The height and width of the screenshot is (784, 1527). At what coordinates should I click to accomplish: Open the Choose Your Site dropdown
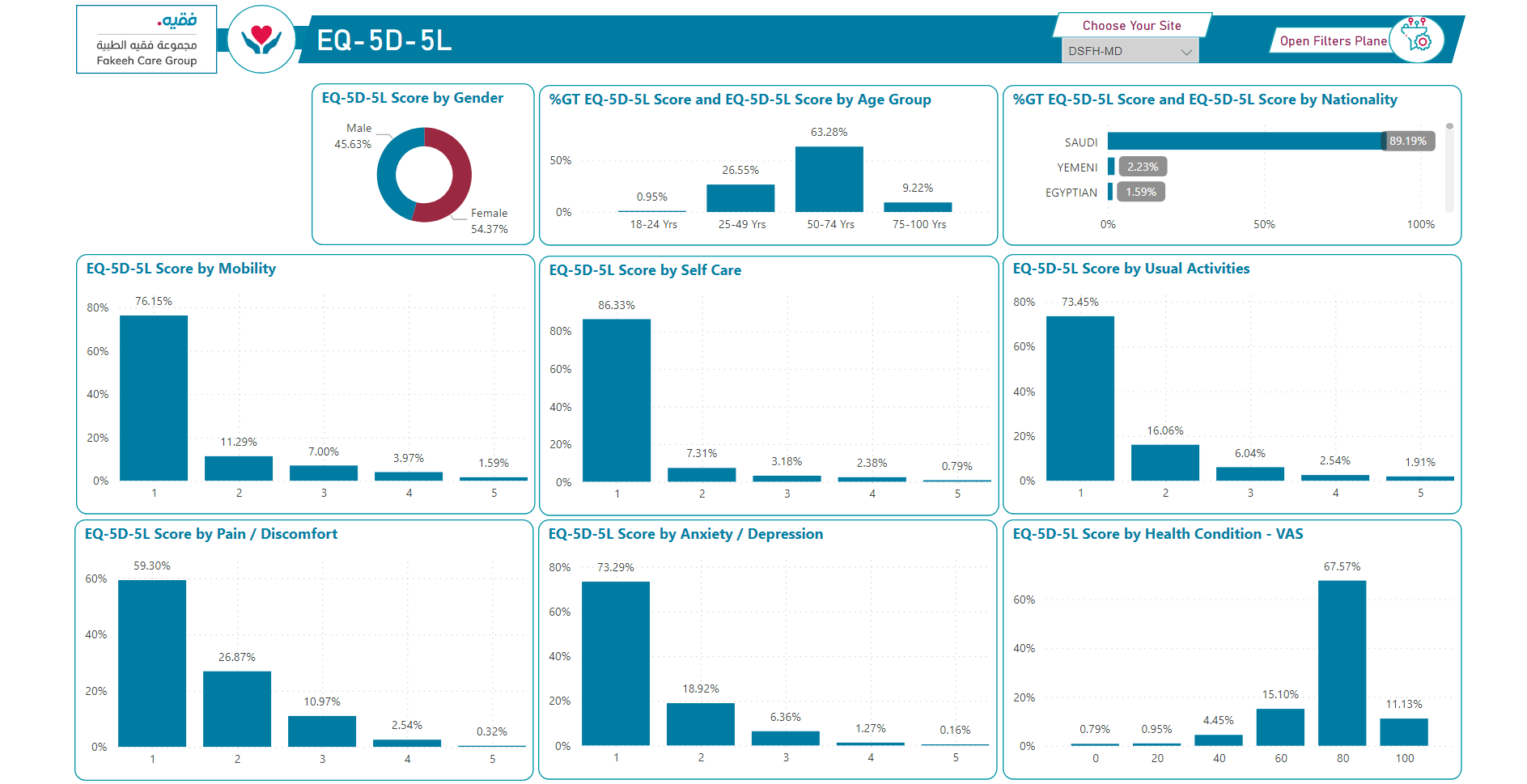(1130, 51)
